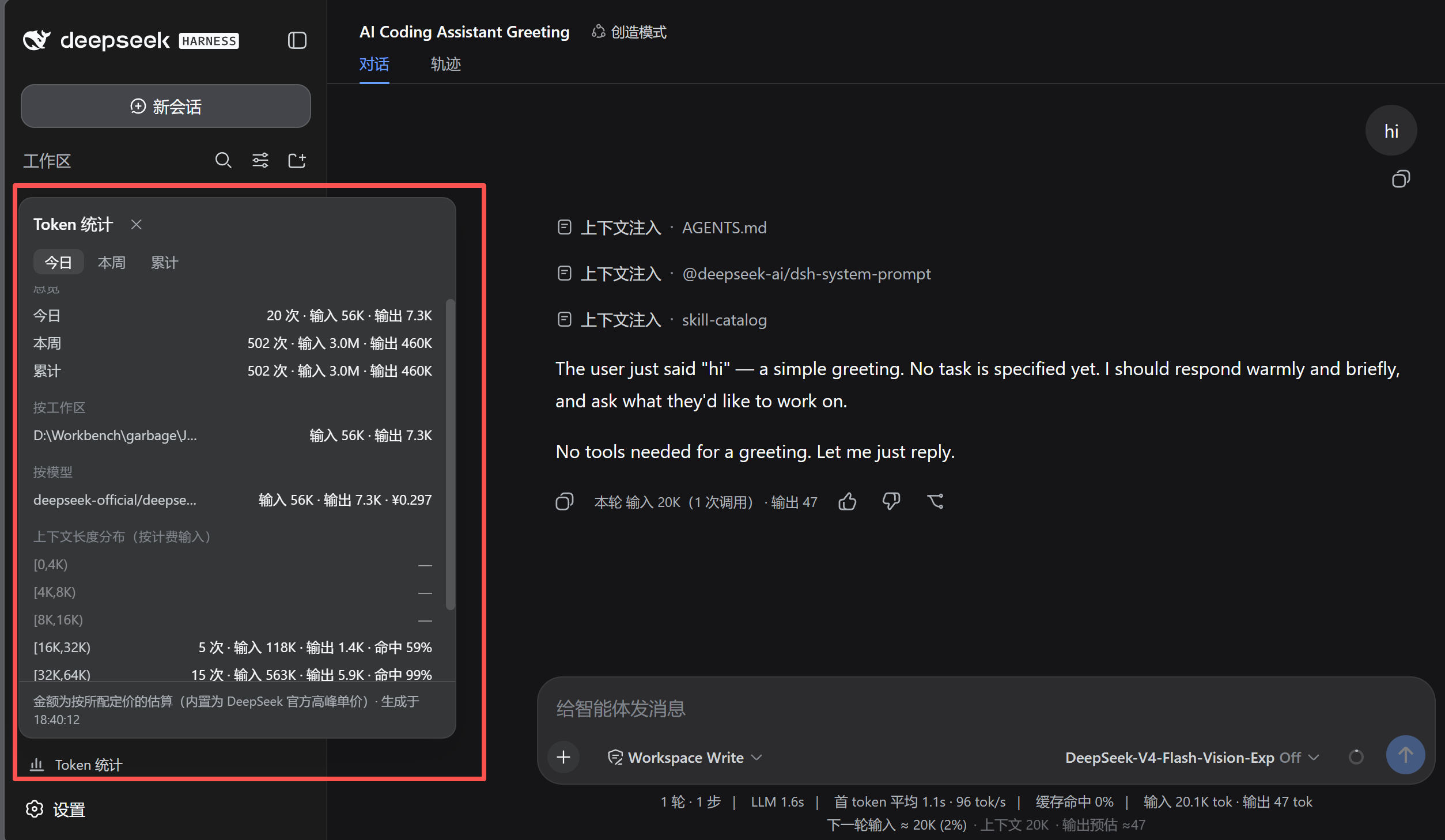Image resolution: width=1445 pixels, height=840 pixels.
Task: Collapse the sidebar panel icon
Action: (x=297, y=40)
